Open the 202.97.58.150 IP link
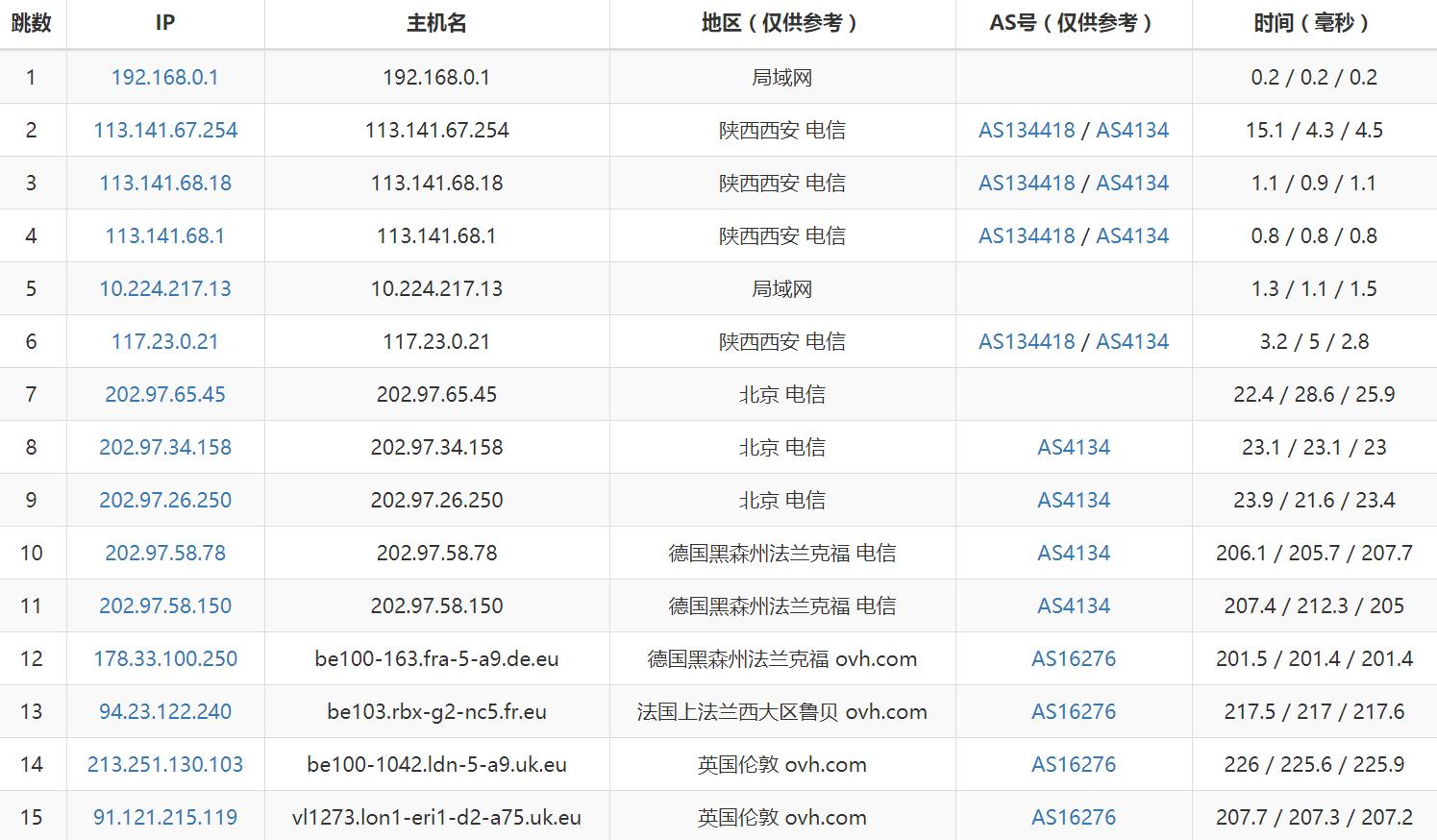This screenshot has width=1437, height=840. pos(164,605)
